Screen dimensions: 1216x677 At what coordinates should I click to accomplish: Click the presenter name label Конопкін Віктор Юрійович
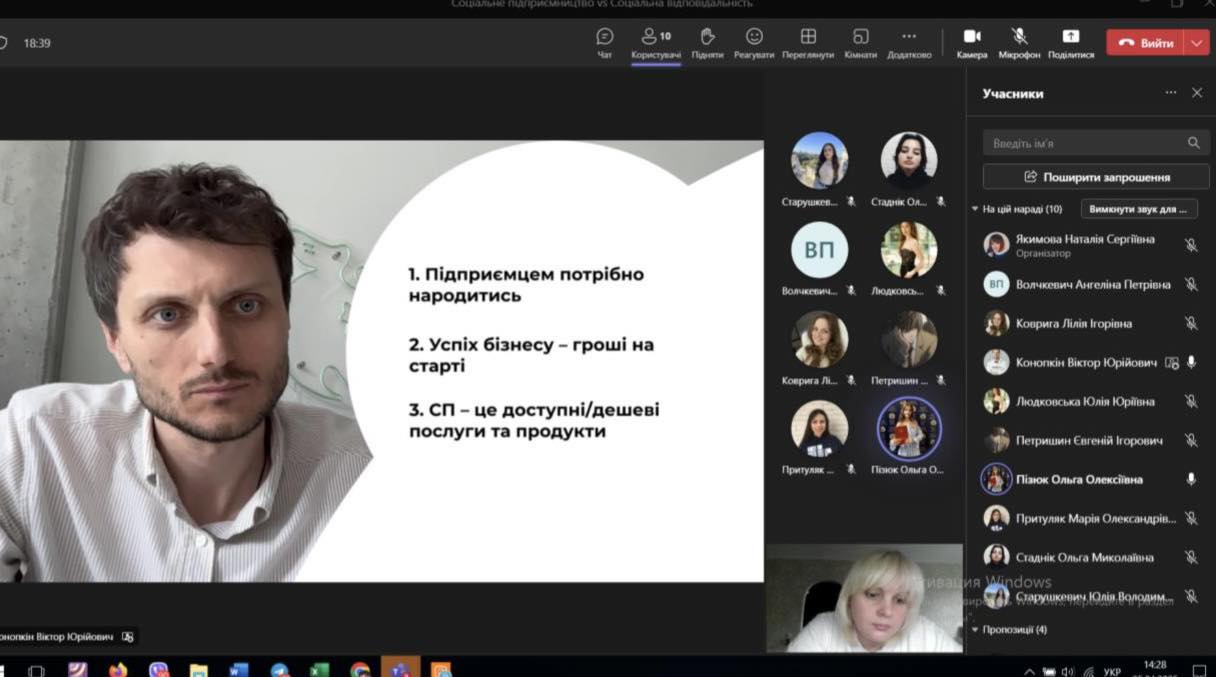56,636
